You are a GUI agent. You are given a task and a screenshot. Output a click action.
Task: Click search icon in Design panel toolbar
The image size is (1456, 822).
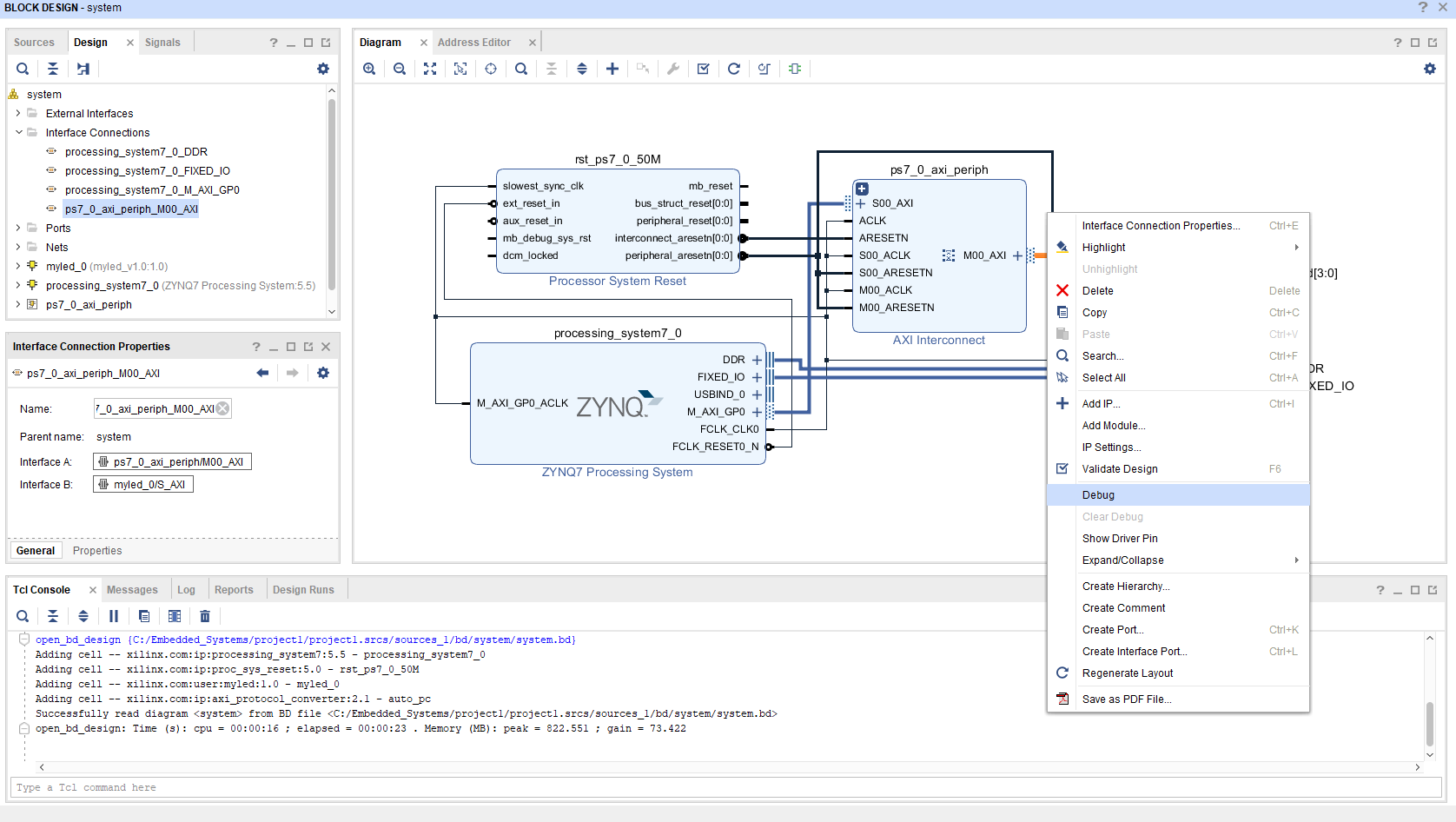click(x=23, y=69)
